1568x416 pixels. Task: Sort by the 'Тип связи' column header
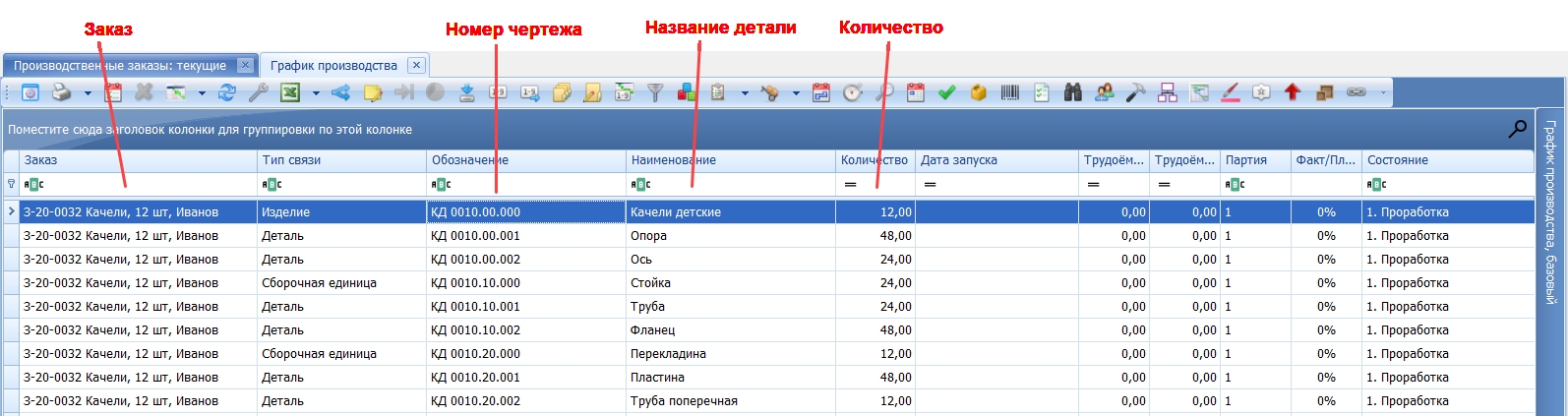click(x=341, y=160)
